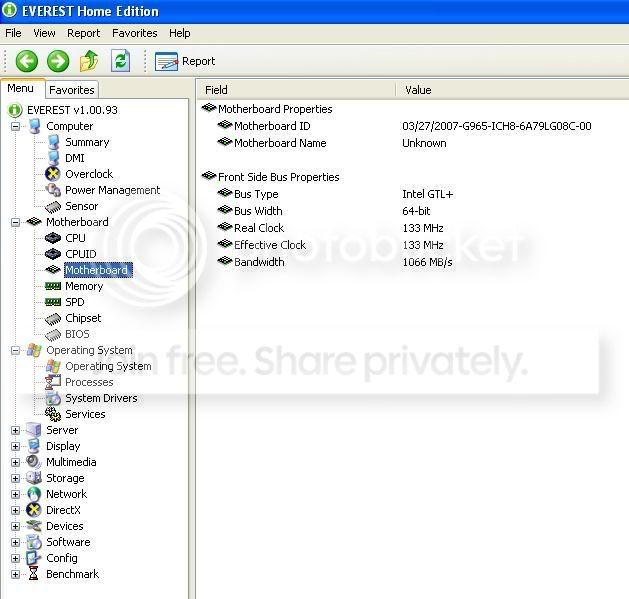The image size is (629, 599).
Task: Expand the DirectX tree node
Action: tap(15, 510)
